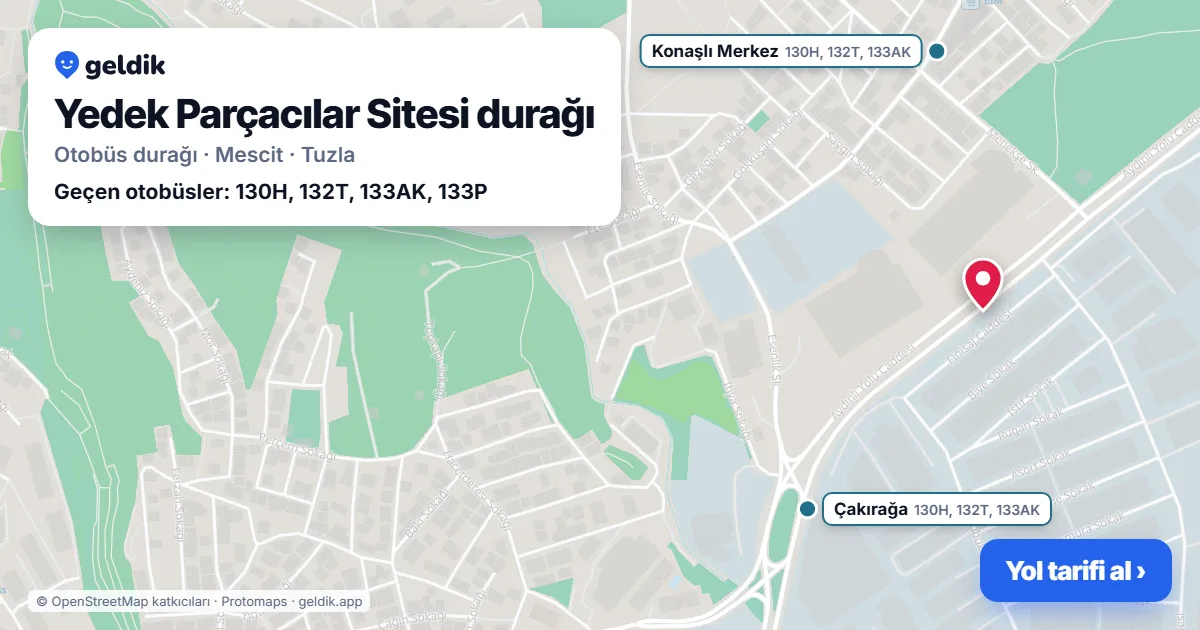Viewport: 1200px width, 630px height.
Task: Open the Protomaps attribution link
Action: [255, 601]
